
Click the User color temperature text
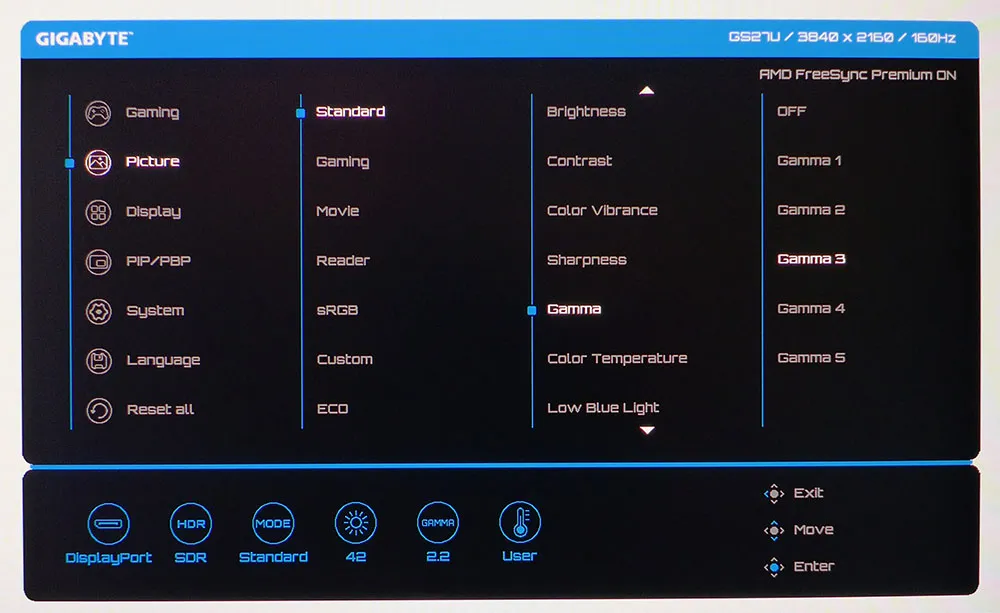pyautogui.click(x=520, y=556)
